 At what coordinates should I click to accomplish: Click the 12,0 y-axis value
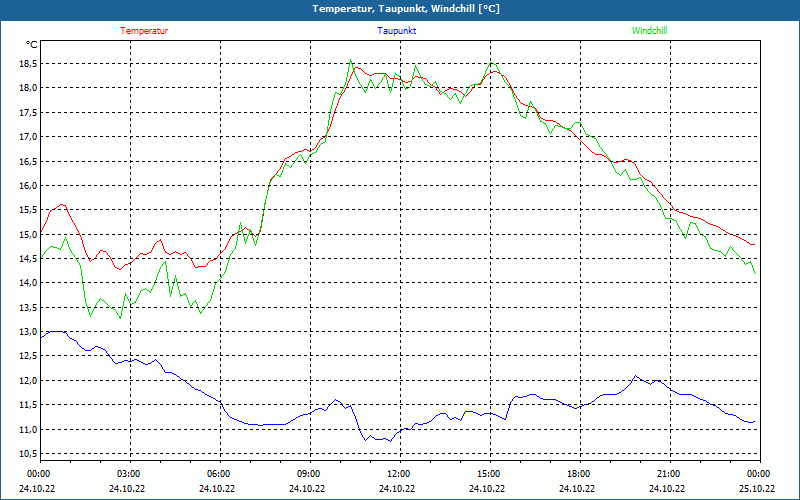coord(29,381)
